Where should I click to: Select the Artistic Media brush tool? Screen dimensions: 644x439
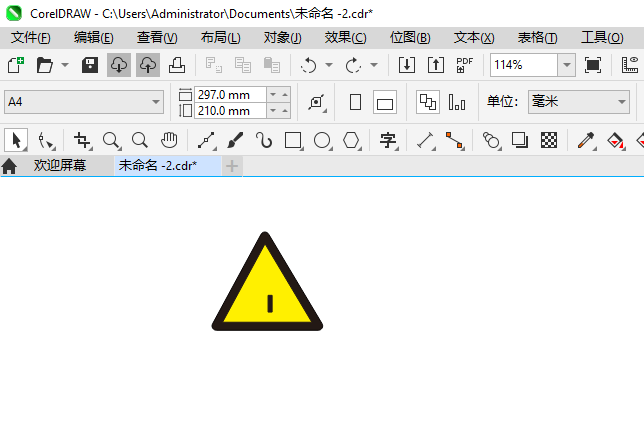235,140
